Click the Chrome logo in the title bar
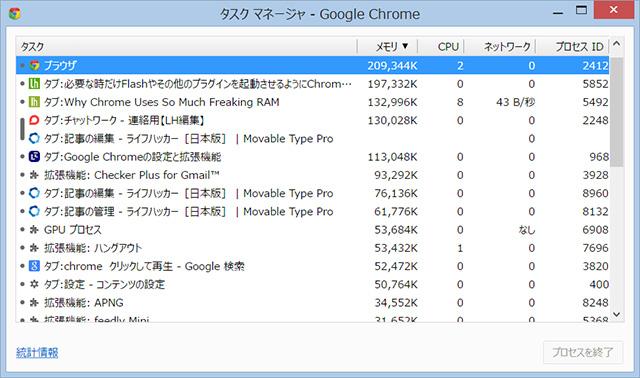This screenshot has height=378, width=640. pyautogui.click(x=15, y=13)
